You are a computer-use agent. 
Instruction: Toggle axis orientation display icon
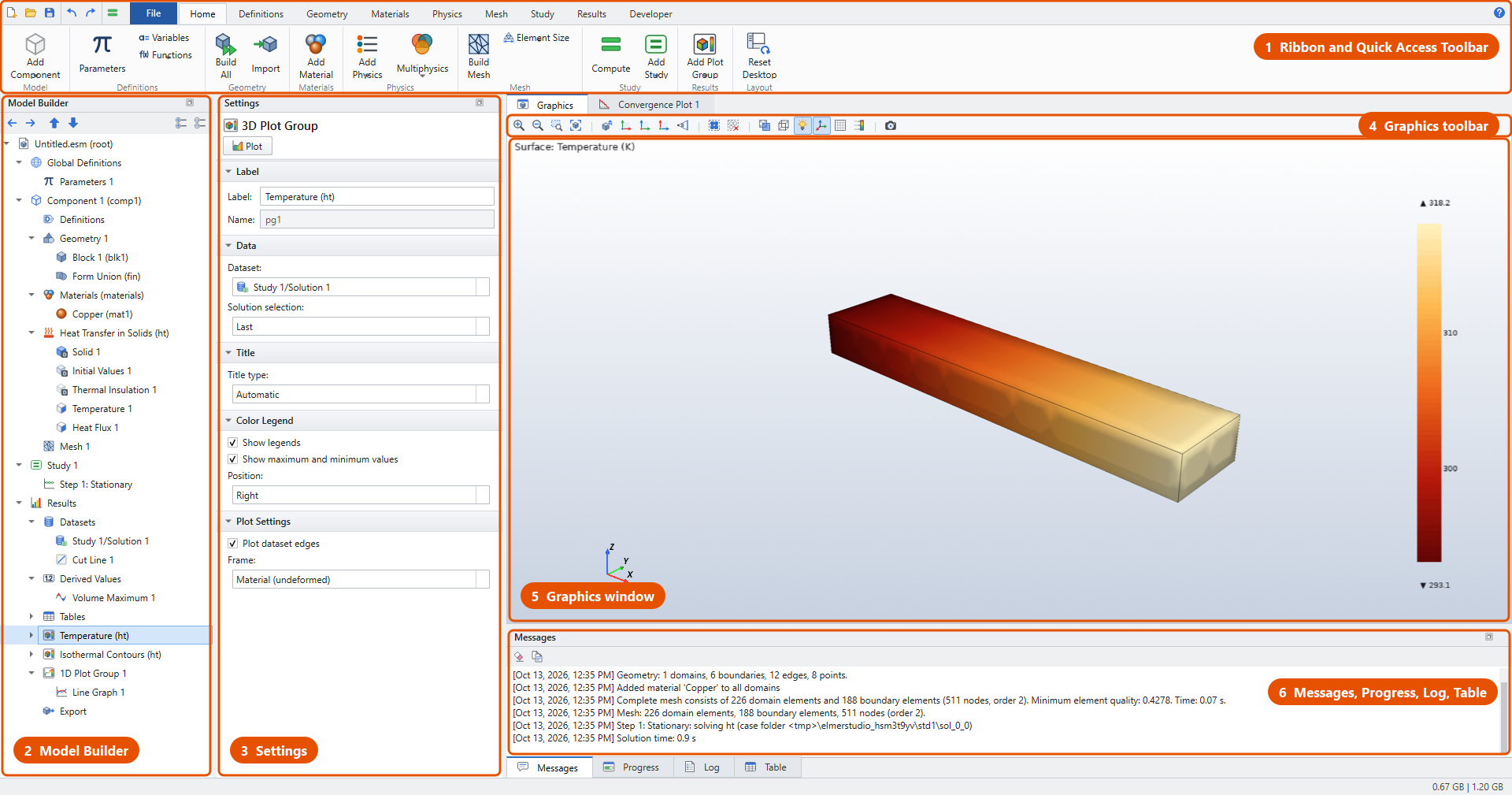pos(821,125)
